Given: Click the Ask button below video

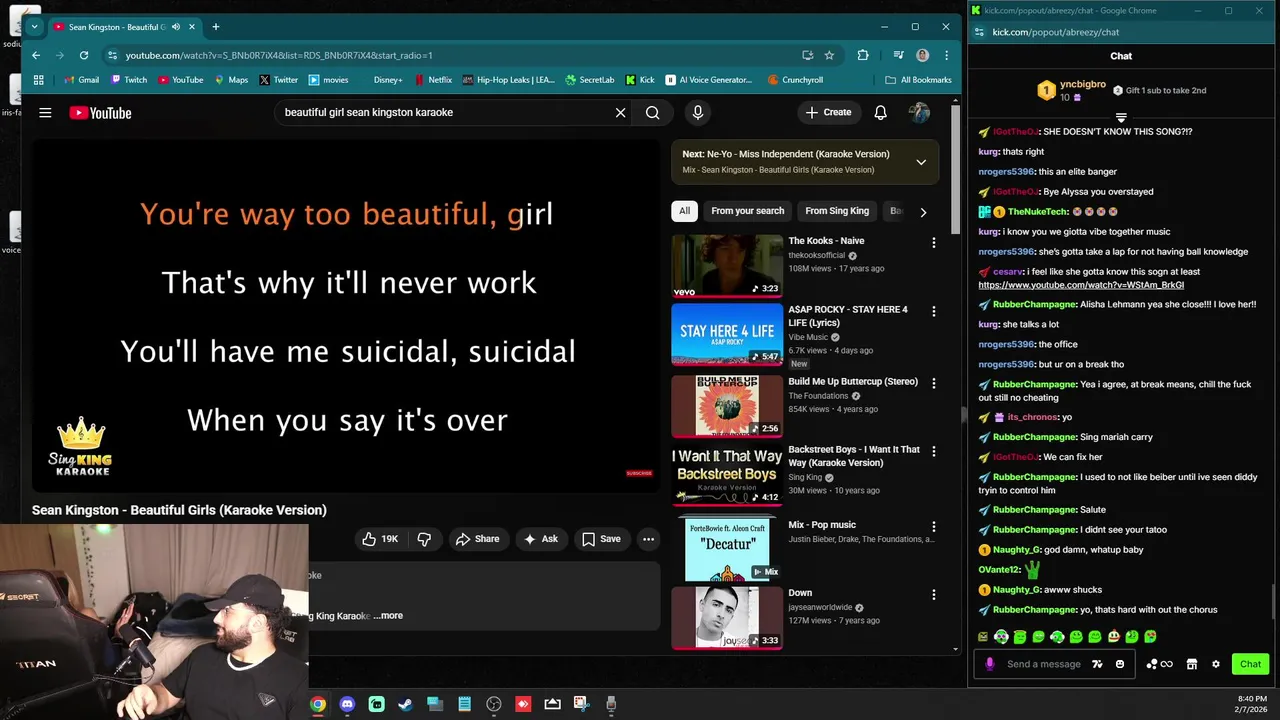Looking at the screenshot, I should [x=541, y=539].
